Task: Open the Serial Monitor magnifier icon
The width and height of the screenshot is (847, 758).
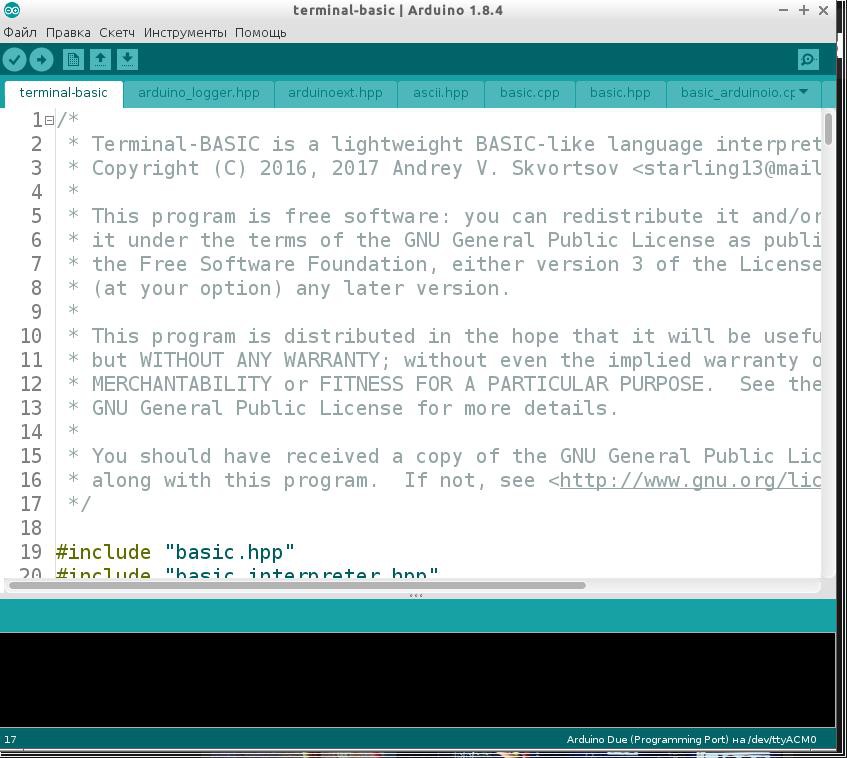Action: (808, 59)
